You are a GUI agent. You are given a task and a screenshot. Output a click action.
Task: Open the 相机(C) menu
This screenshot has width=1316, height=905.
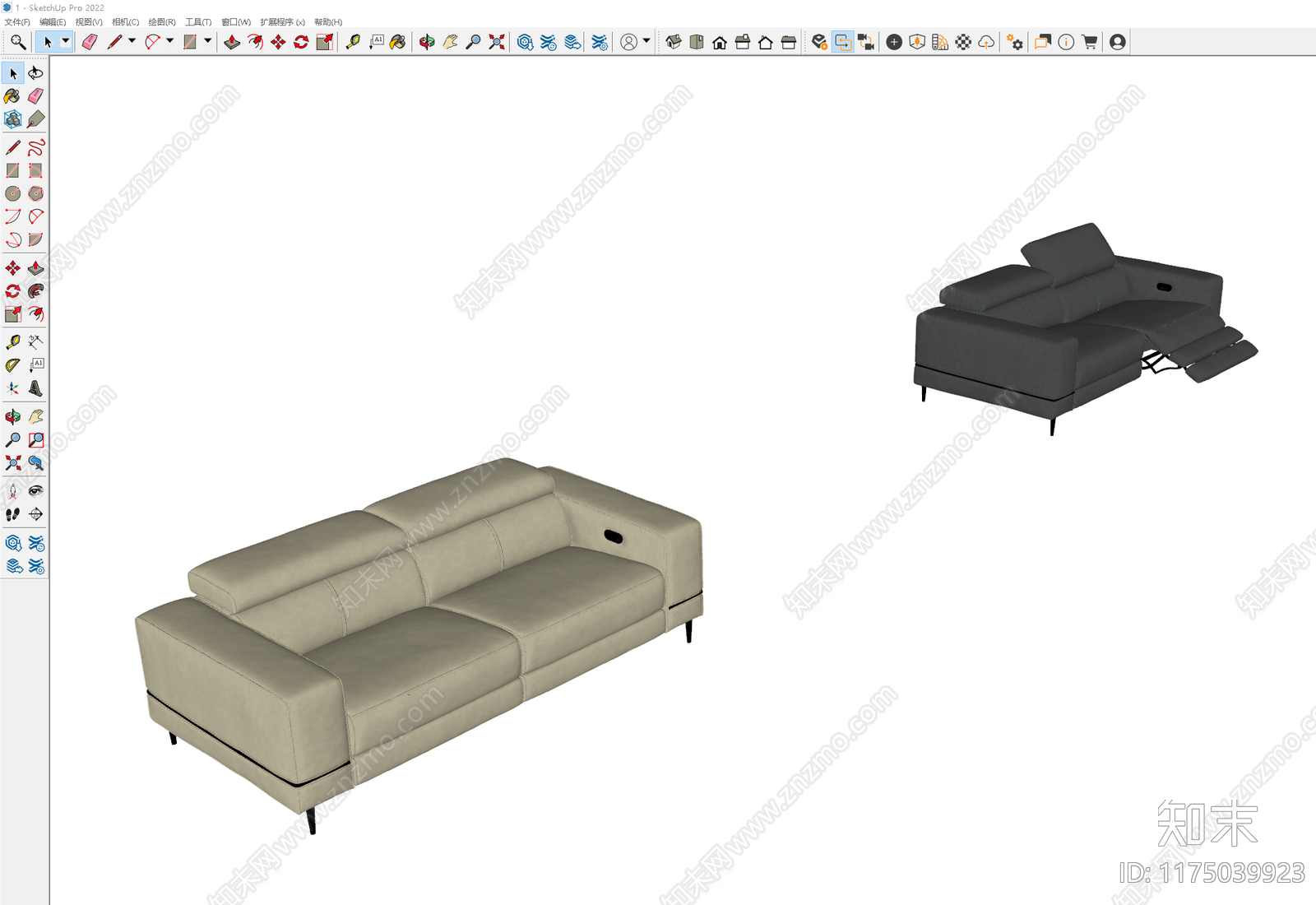coord(126,22)
